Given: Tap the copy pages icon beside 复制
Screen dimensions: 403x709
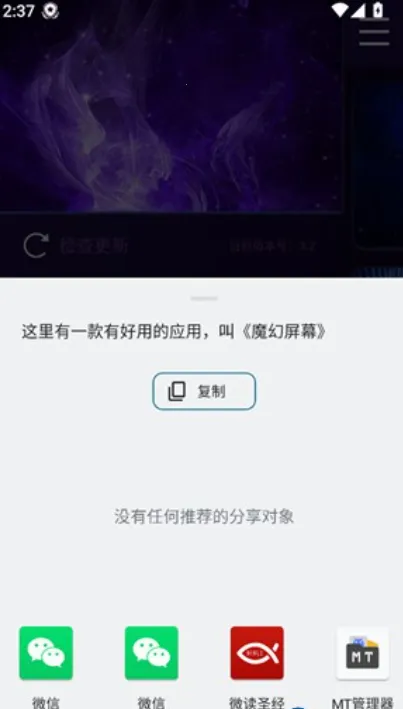Looking at the screenshot, I should tap(177, 392).
